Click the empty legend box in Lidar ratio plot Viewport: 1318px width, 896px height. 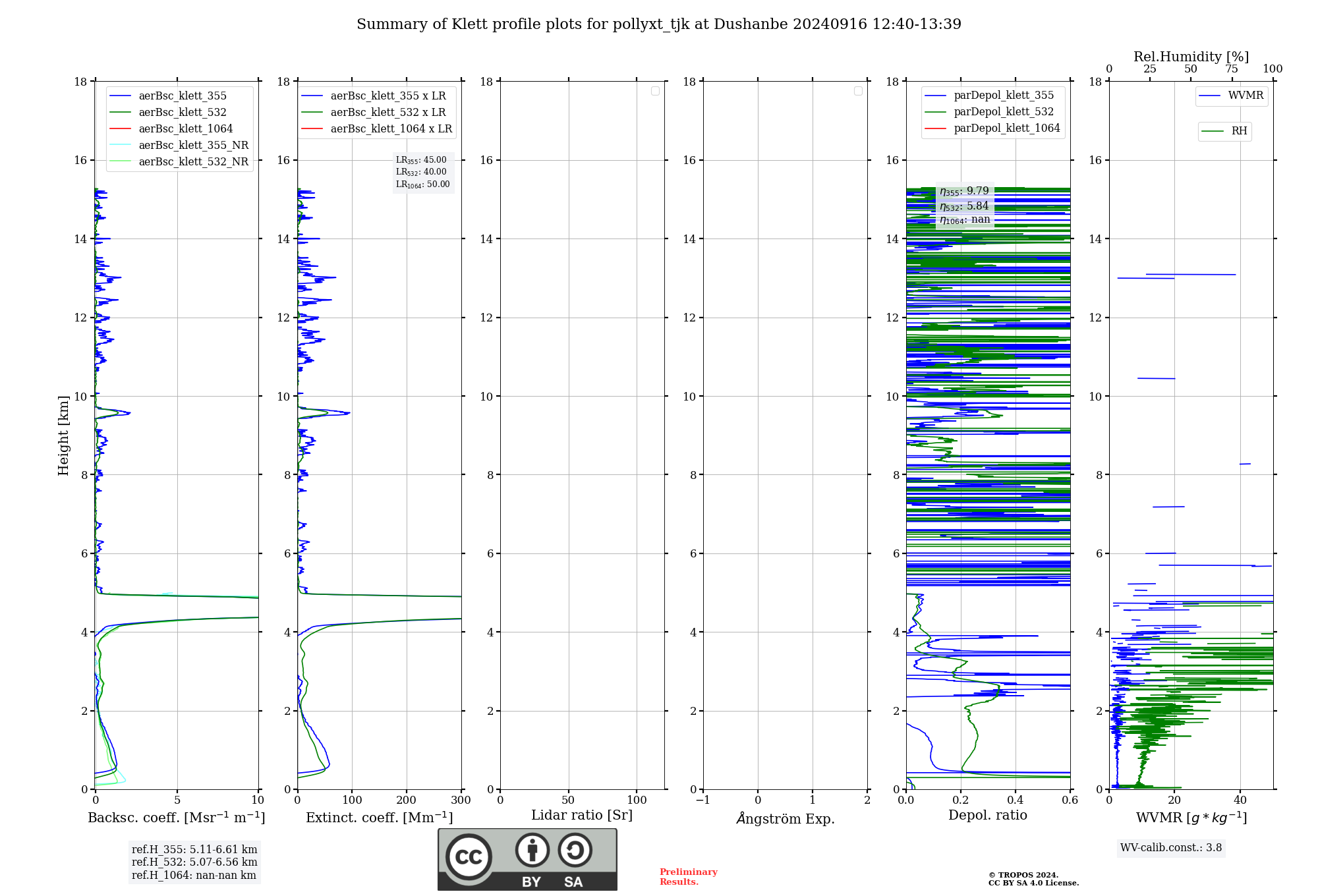655,91
